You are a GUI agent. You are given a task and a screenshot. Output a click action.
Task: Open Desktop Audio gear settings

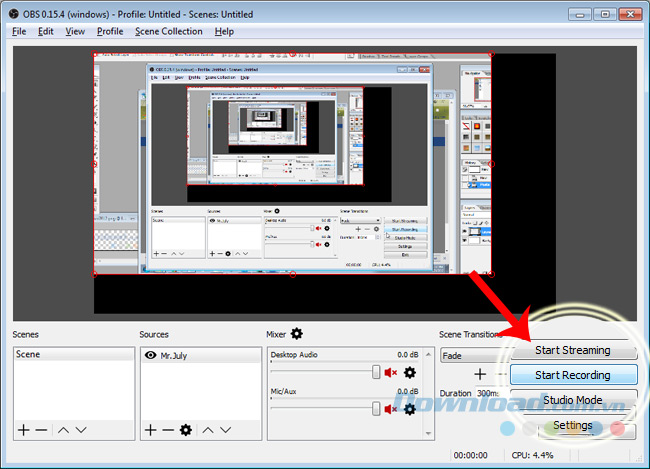click(x=410, y=373)
